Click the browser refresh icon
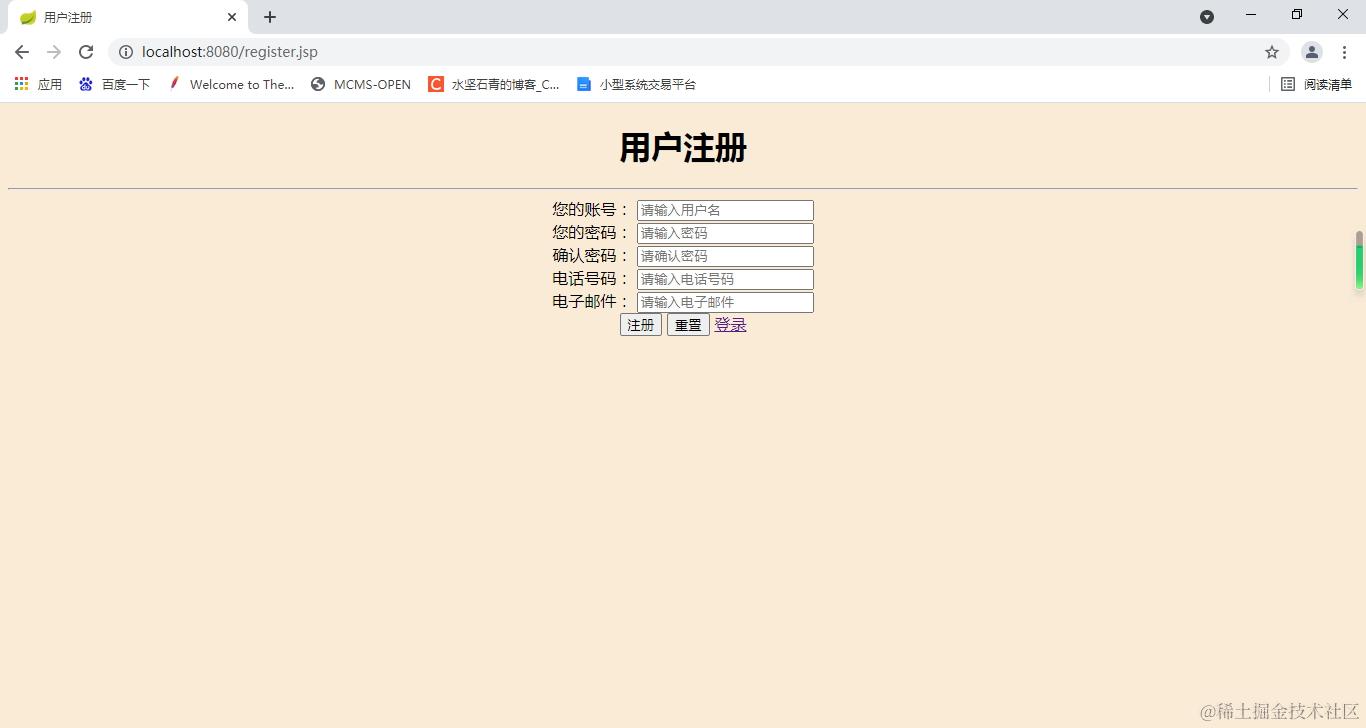 point(86,51)
